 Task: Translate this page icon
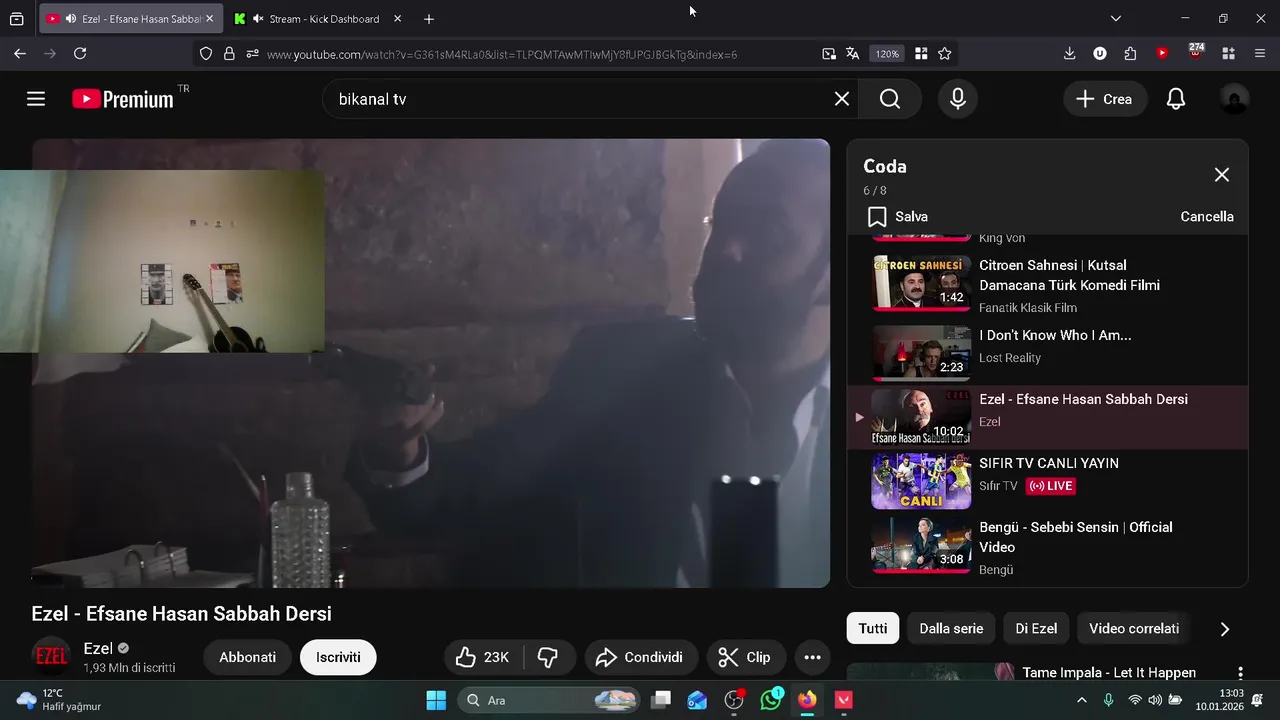(853, 54)
